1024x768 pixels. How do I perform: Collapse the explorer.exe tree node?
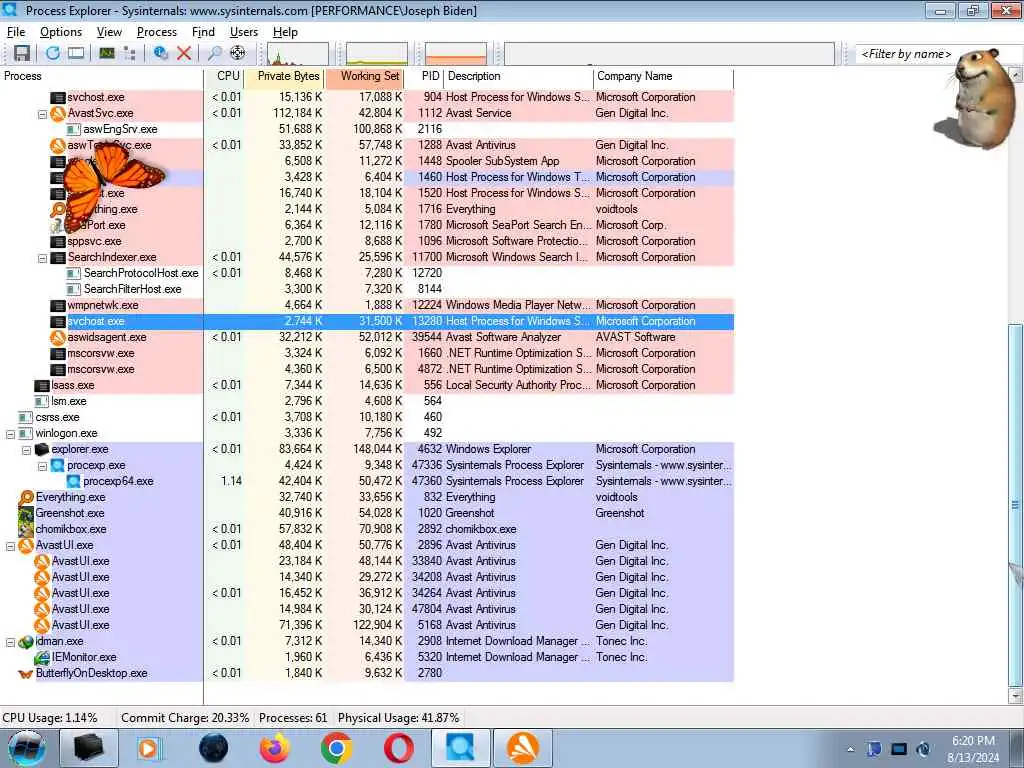(26, 451)
